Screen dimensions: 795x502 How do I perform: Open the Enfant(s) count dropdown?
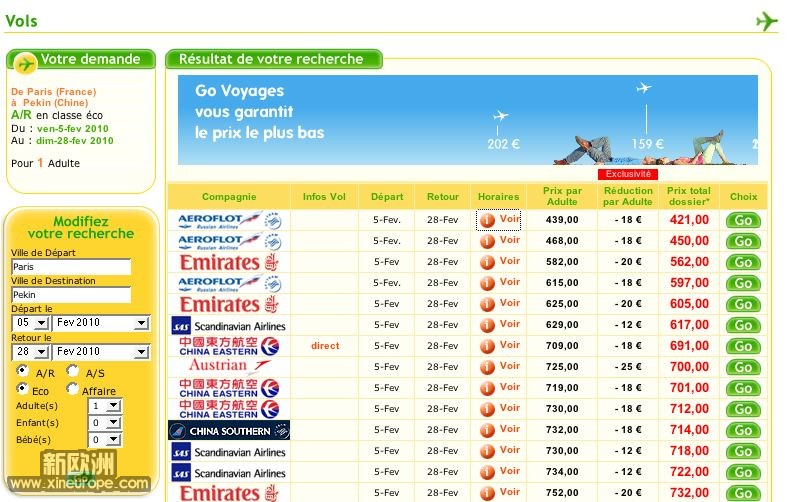[x=105, y=423]
